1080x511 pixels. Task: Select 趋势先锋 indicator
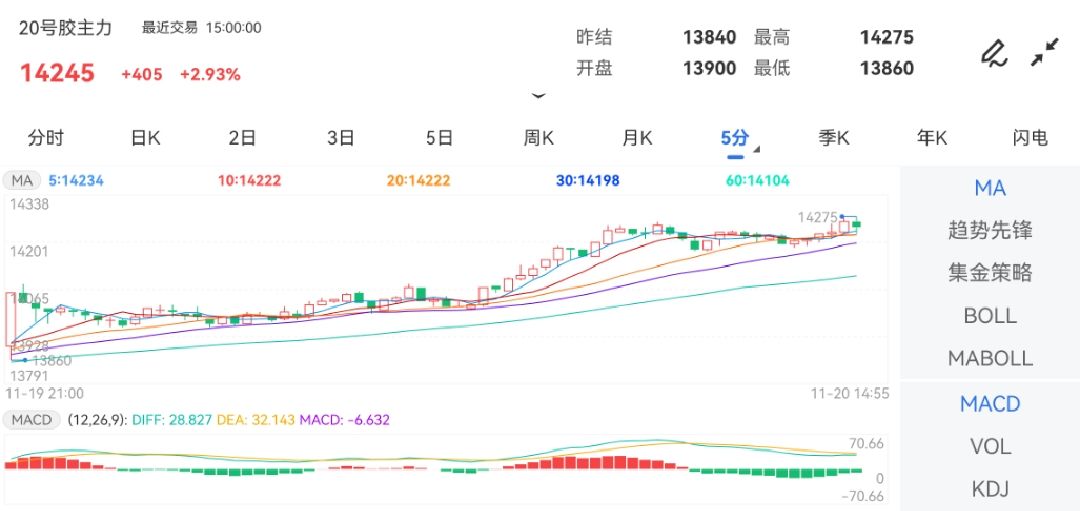click(x=990, y=230)
